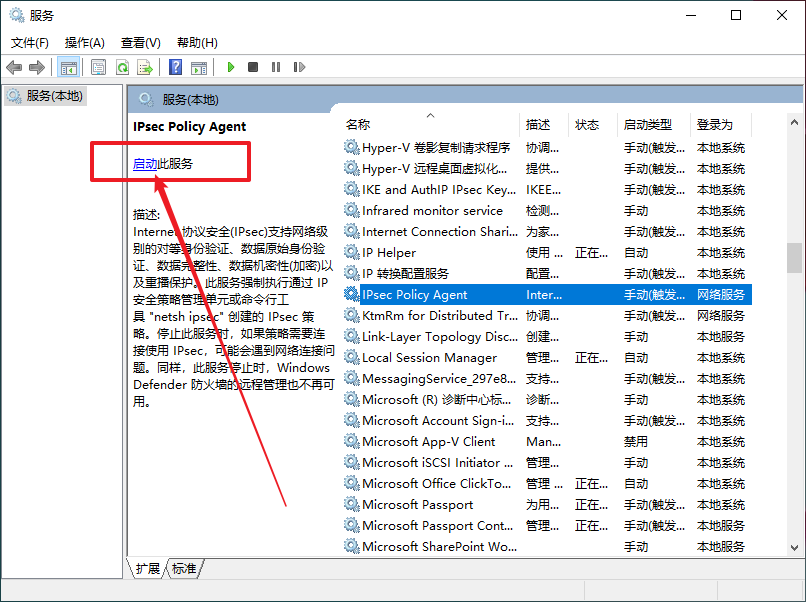Switch to the 标准 tab

(x=184, y=568)
